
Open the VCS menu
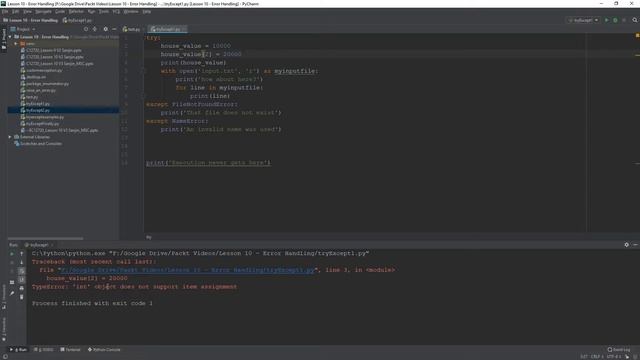point(116,11)
